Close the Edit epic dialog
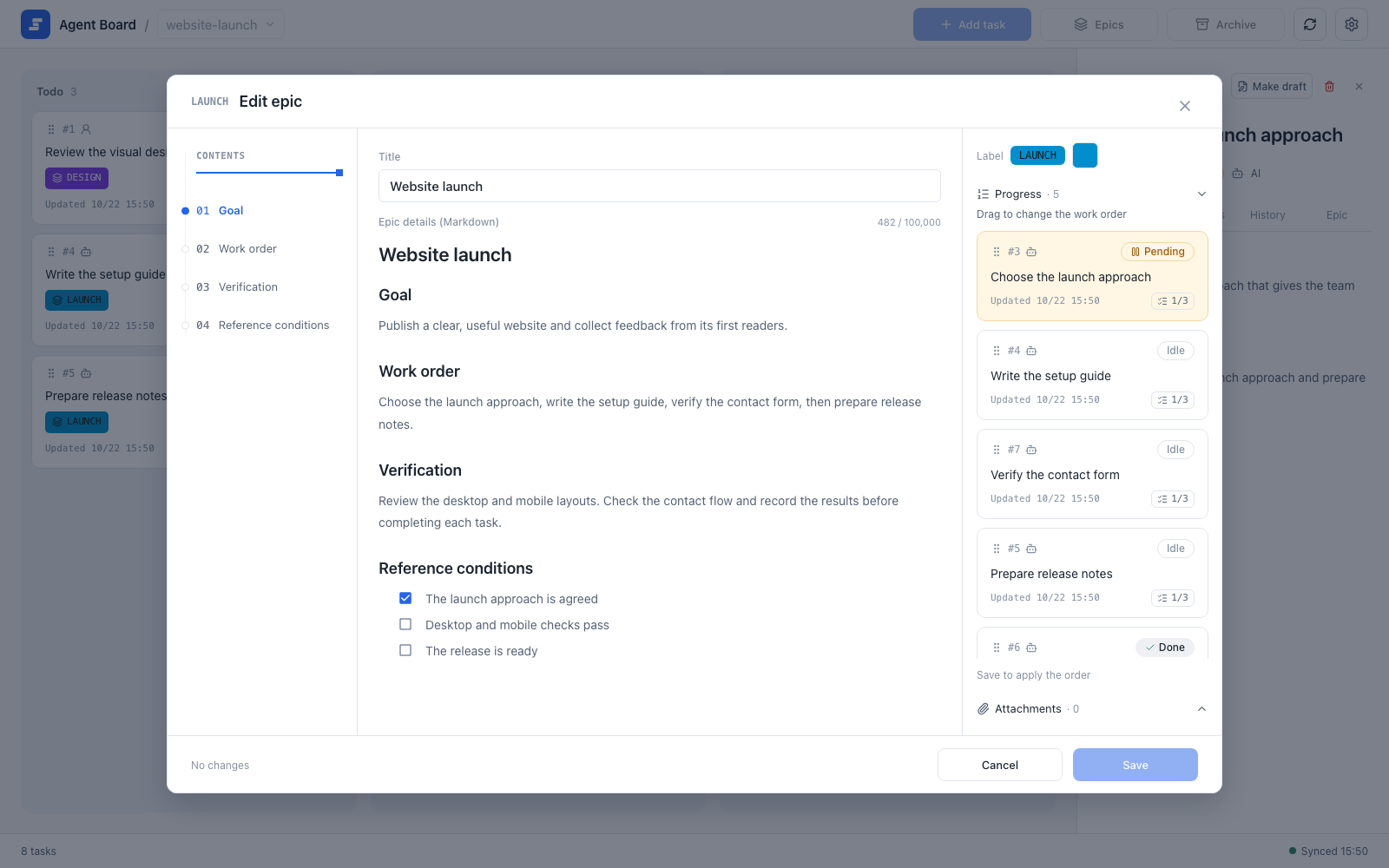 [x=1185, y=106]
